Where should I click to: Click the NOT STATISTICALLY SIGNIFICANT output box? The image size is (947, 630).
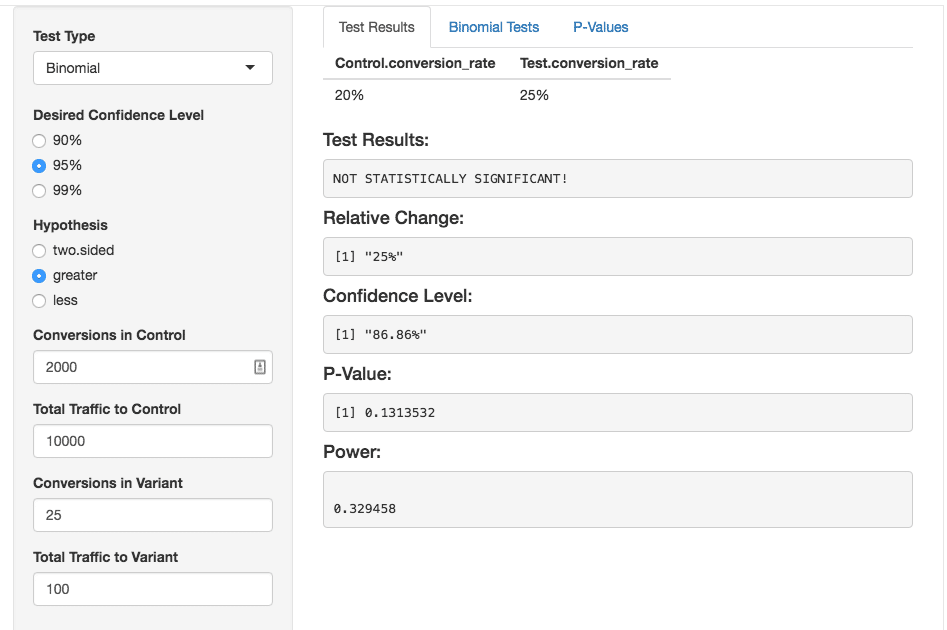(617, 178)
